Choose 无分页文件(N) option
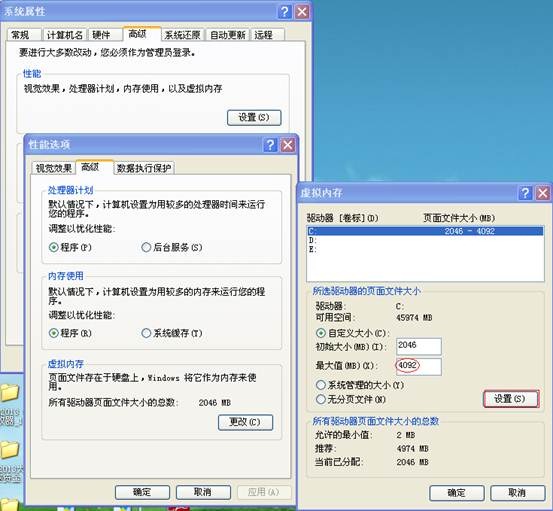Screen dimensions: 553x511 click(351, 399)
